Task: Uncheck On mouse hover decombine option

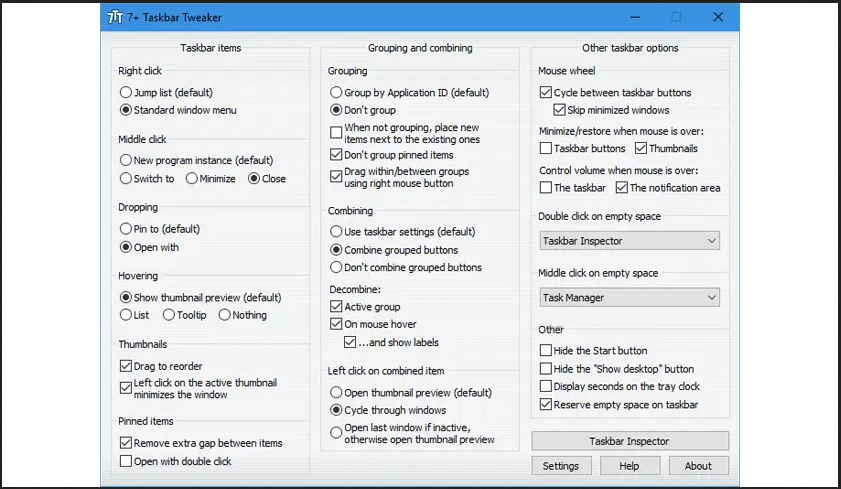Action: pos(336,324)
